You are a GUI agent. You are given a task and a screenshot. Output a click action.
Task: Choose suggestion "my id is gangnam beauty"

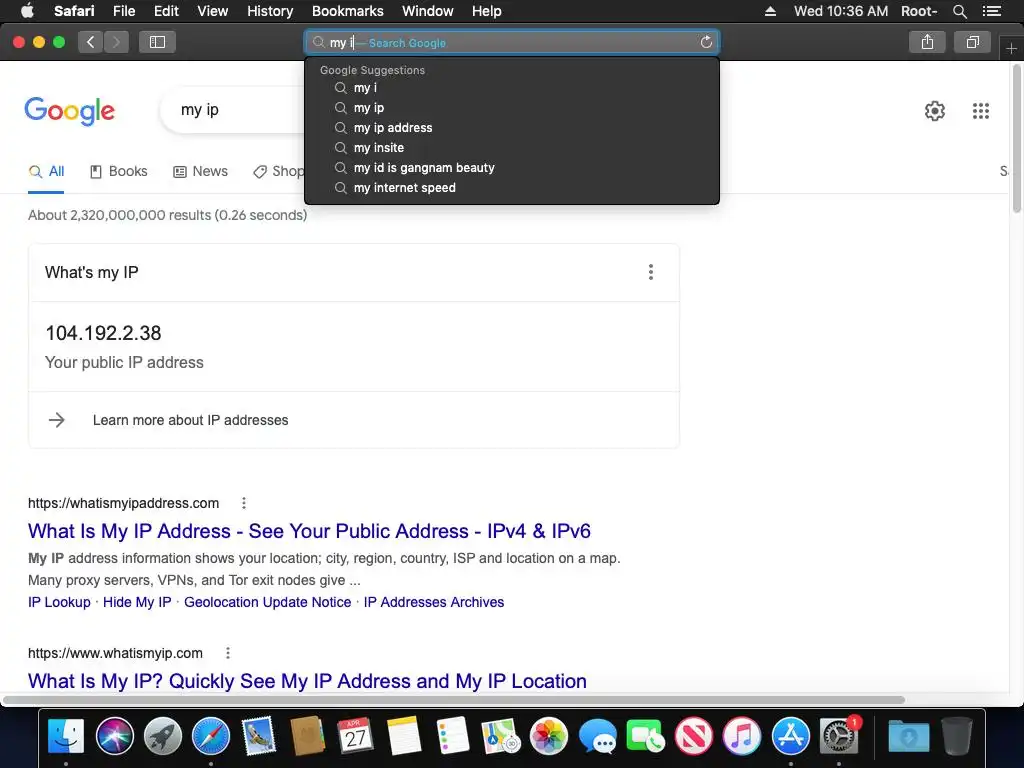[x=512, y=168]
